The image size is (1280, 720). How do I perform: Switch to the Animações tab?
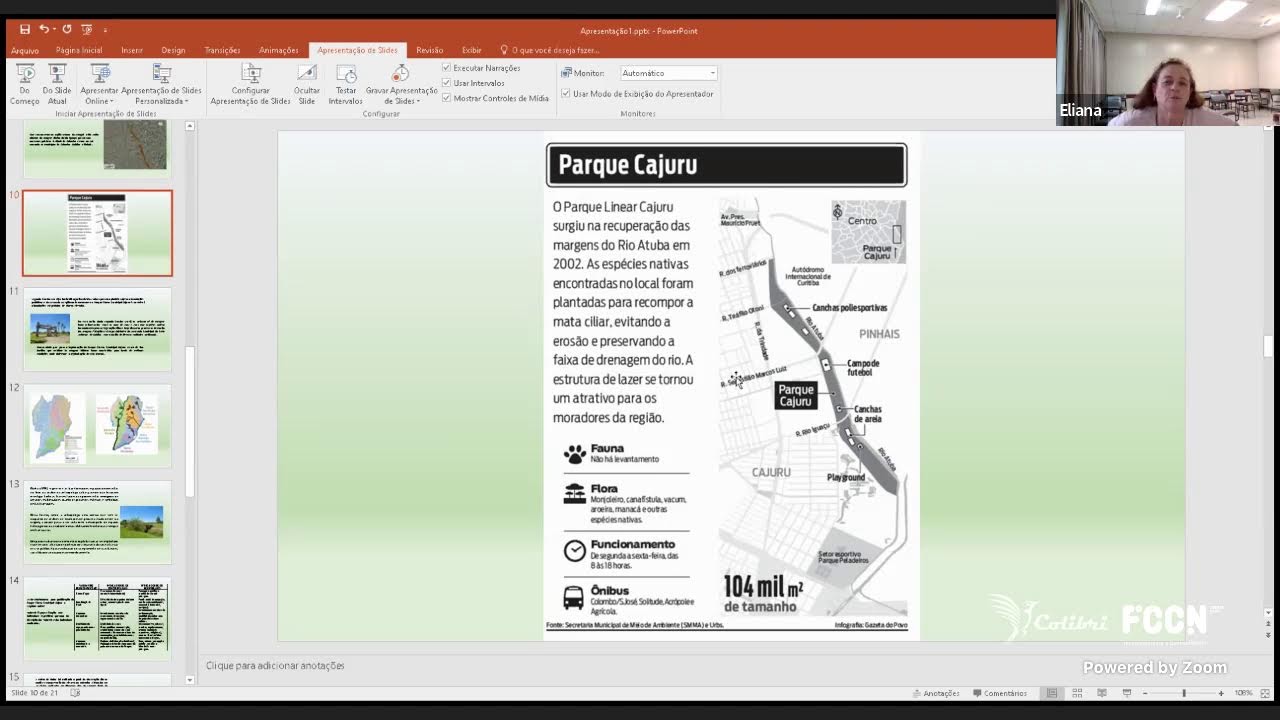click(x=279, y=50)
